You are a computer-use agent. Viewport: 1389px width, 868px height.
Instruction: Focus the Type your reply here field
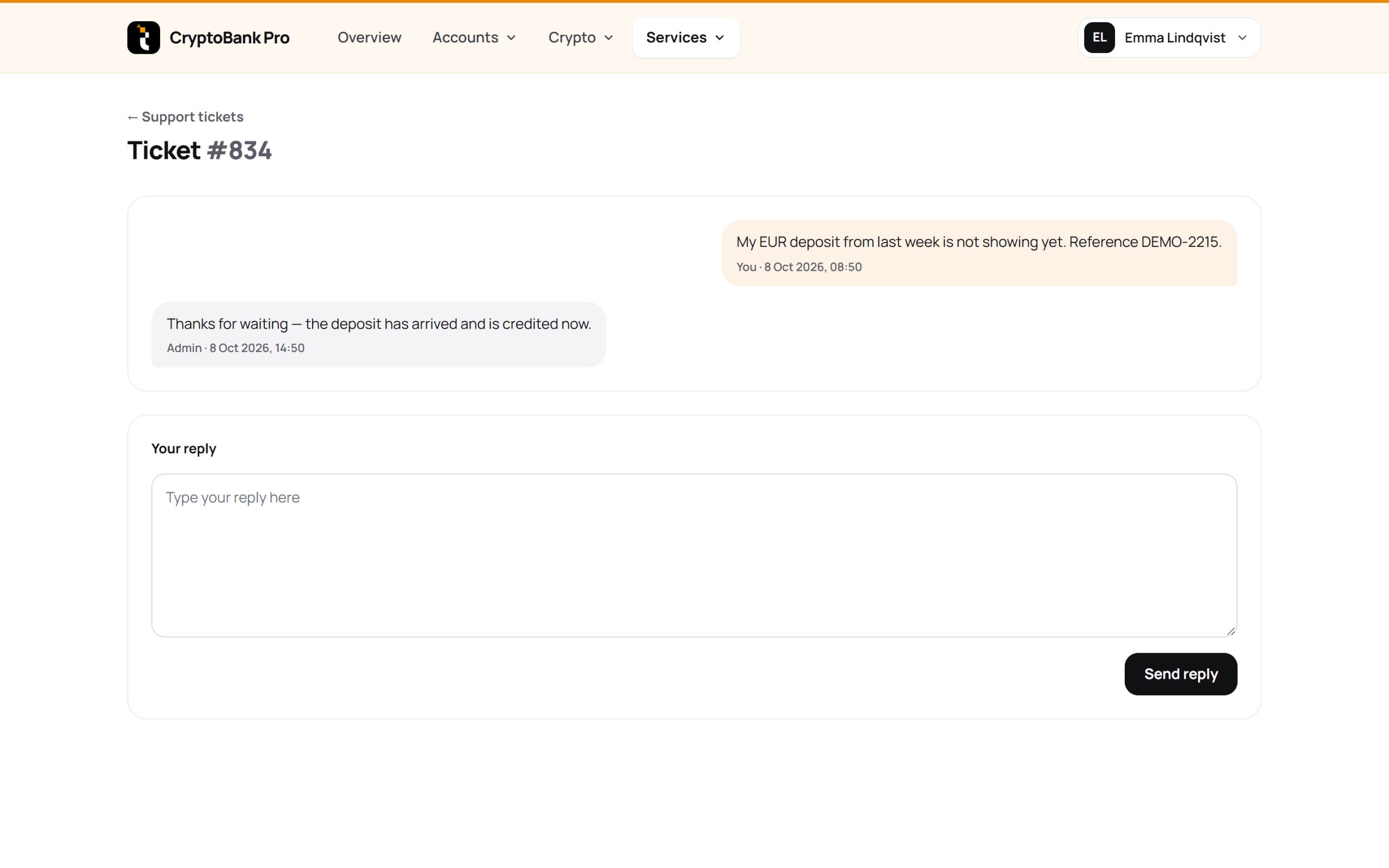pos(694,555)
